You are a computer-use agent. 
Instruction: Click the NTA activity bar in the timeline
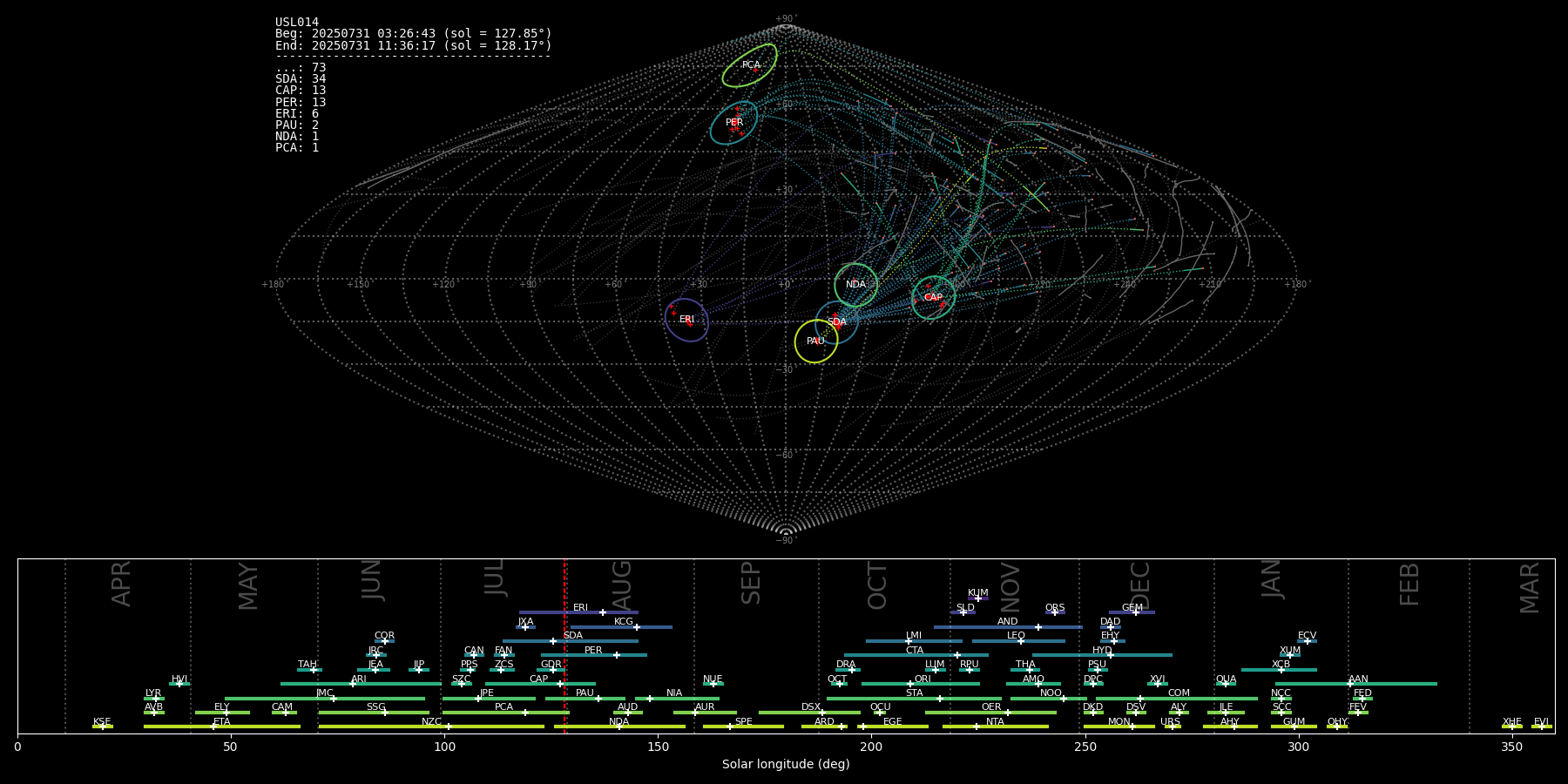pos(995,727)
